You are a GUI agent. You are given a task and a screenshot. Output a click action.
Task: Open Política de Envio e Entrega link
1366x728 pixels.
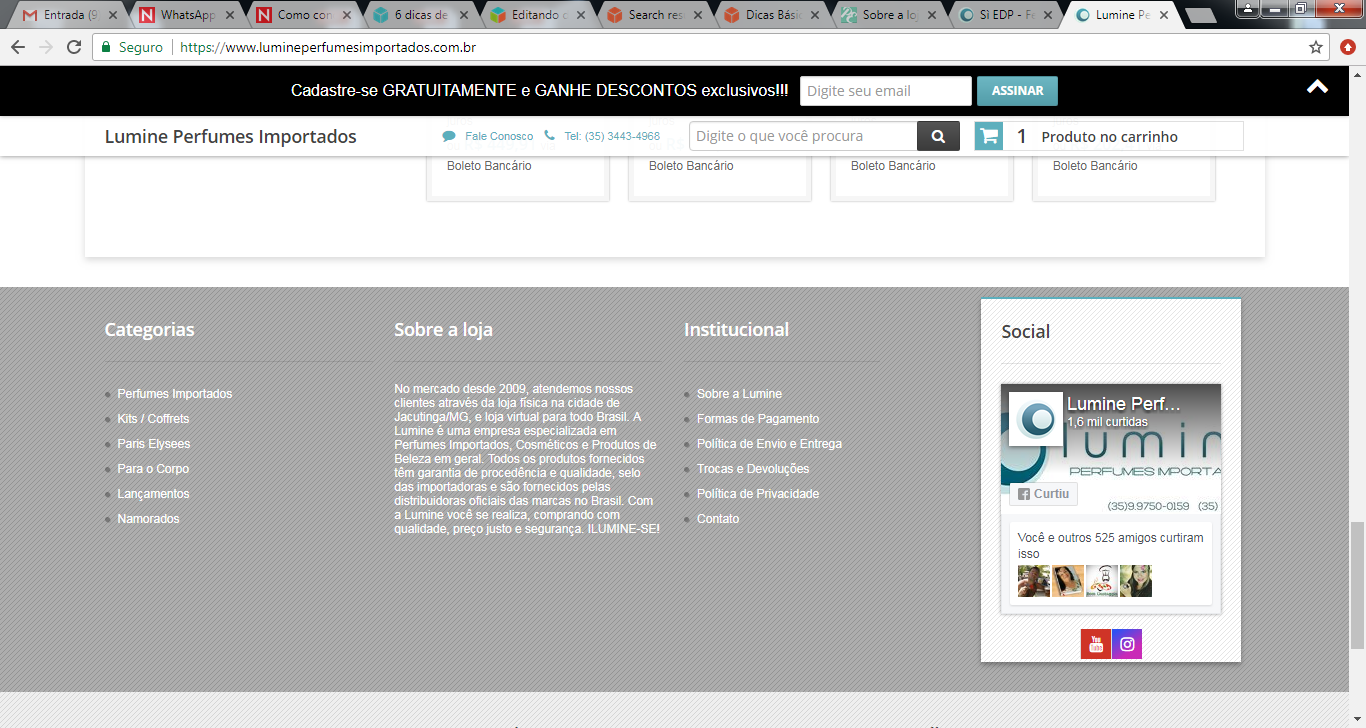(770, 444)
